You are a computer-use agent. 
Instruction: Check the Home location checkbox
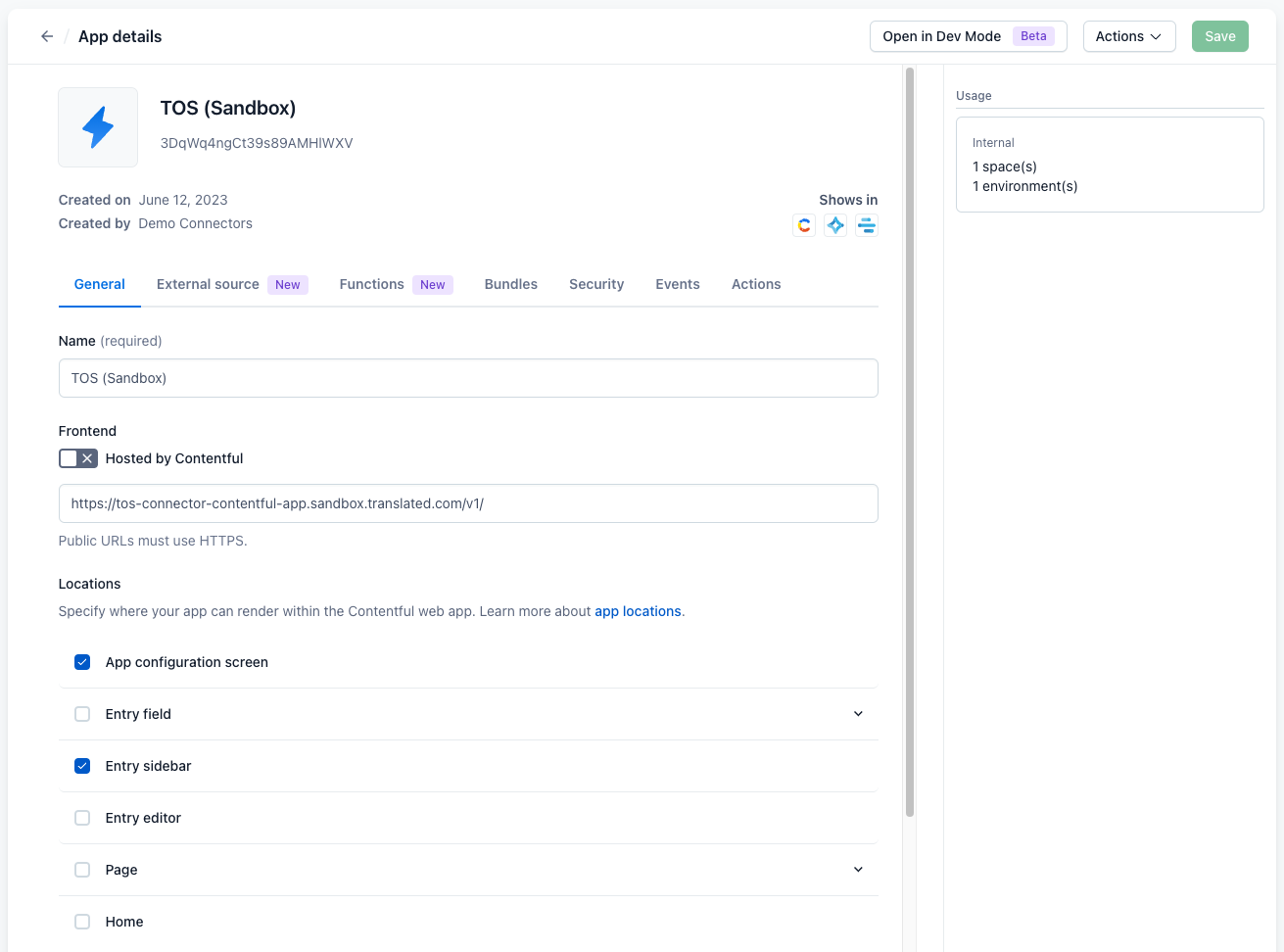(82, 922)
